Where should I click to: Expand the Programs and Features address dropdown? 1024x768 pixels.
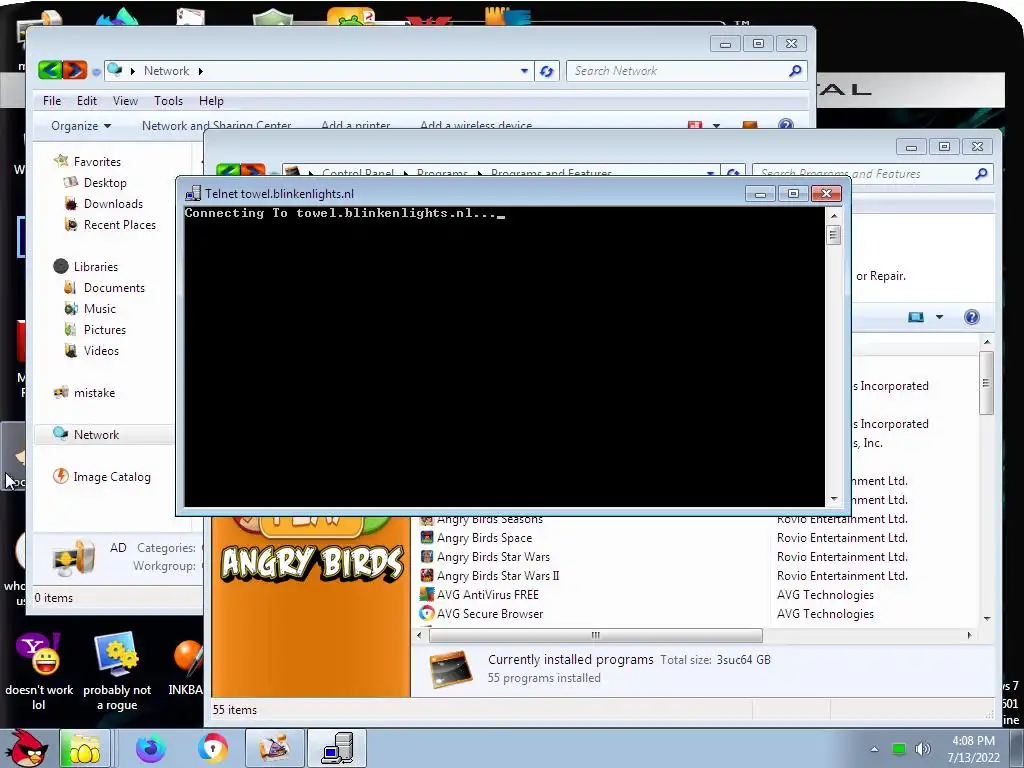pyautogui.click(x=710, y=174)
